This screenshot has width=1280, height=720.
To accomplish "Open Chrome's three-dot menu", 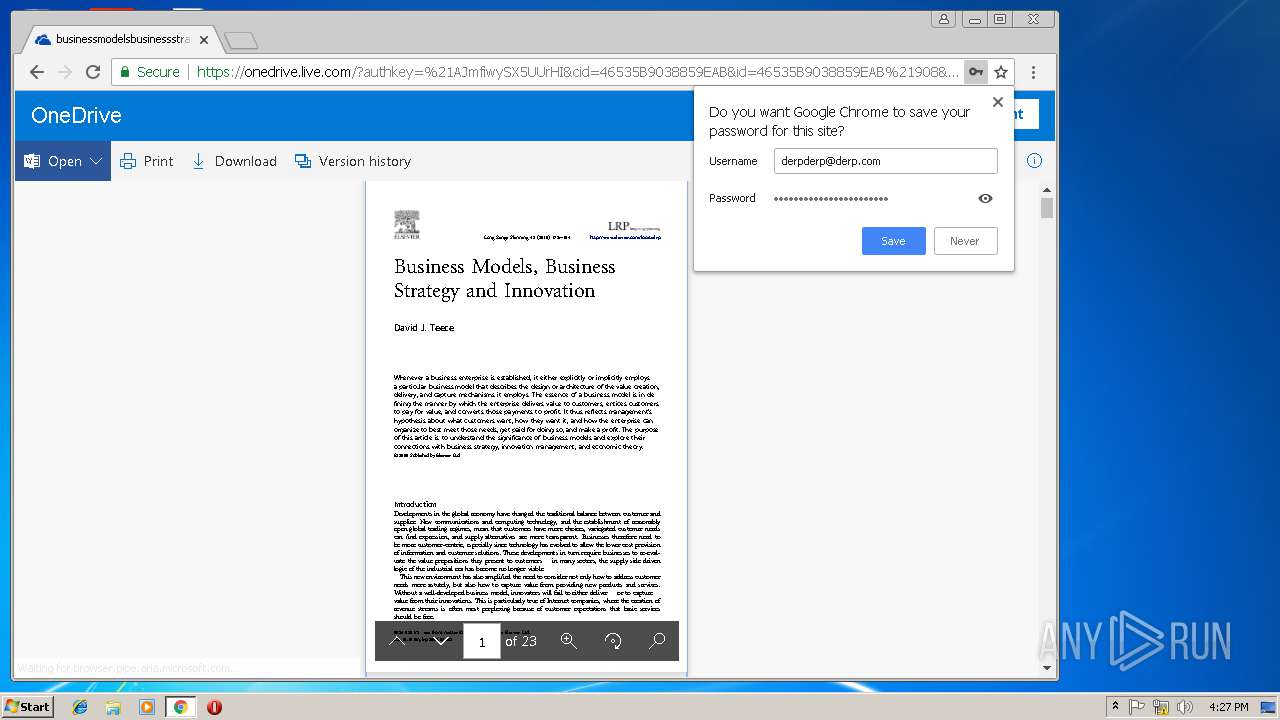I will 1033,72.
